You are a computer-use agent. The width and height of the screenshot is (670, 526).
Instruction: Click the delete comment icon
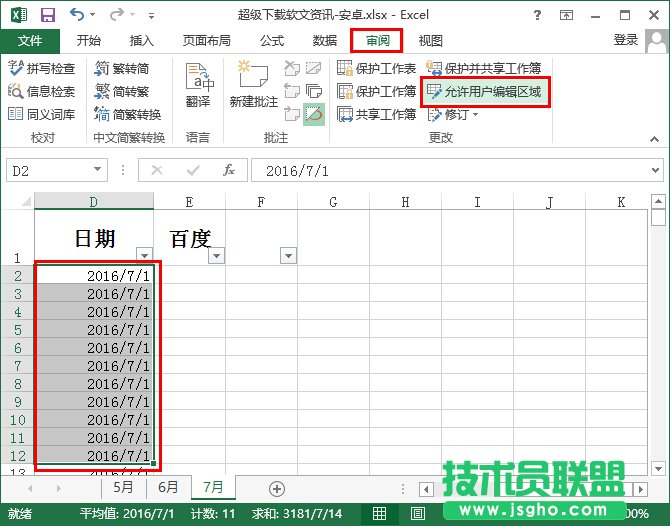point(292,68)
